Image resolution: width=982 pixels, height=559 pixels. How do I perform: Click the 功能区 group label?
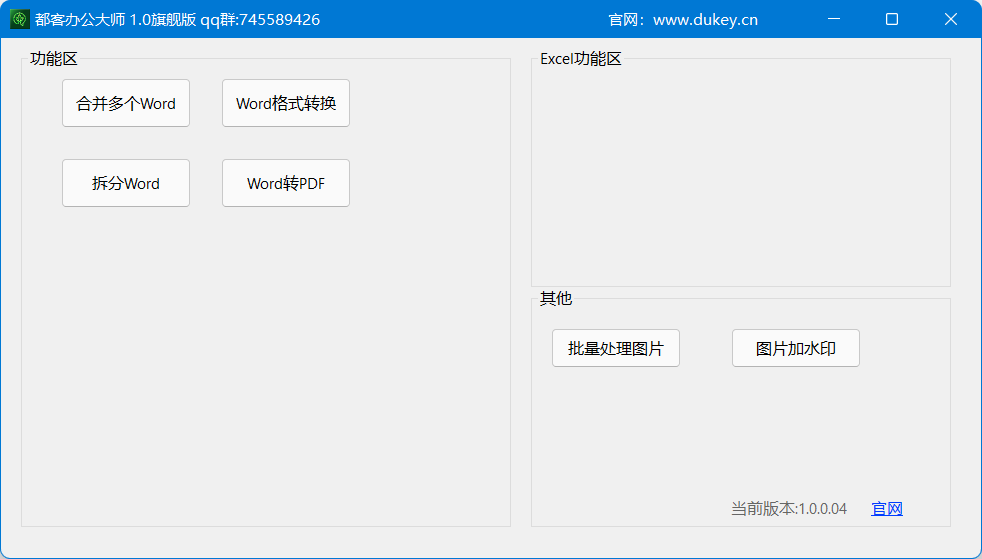tap(54, 59)
